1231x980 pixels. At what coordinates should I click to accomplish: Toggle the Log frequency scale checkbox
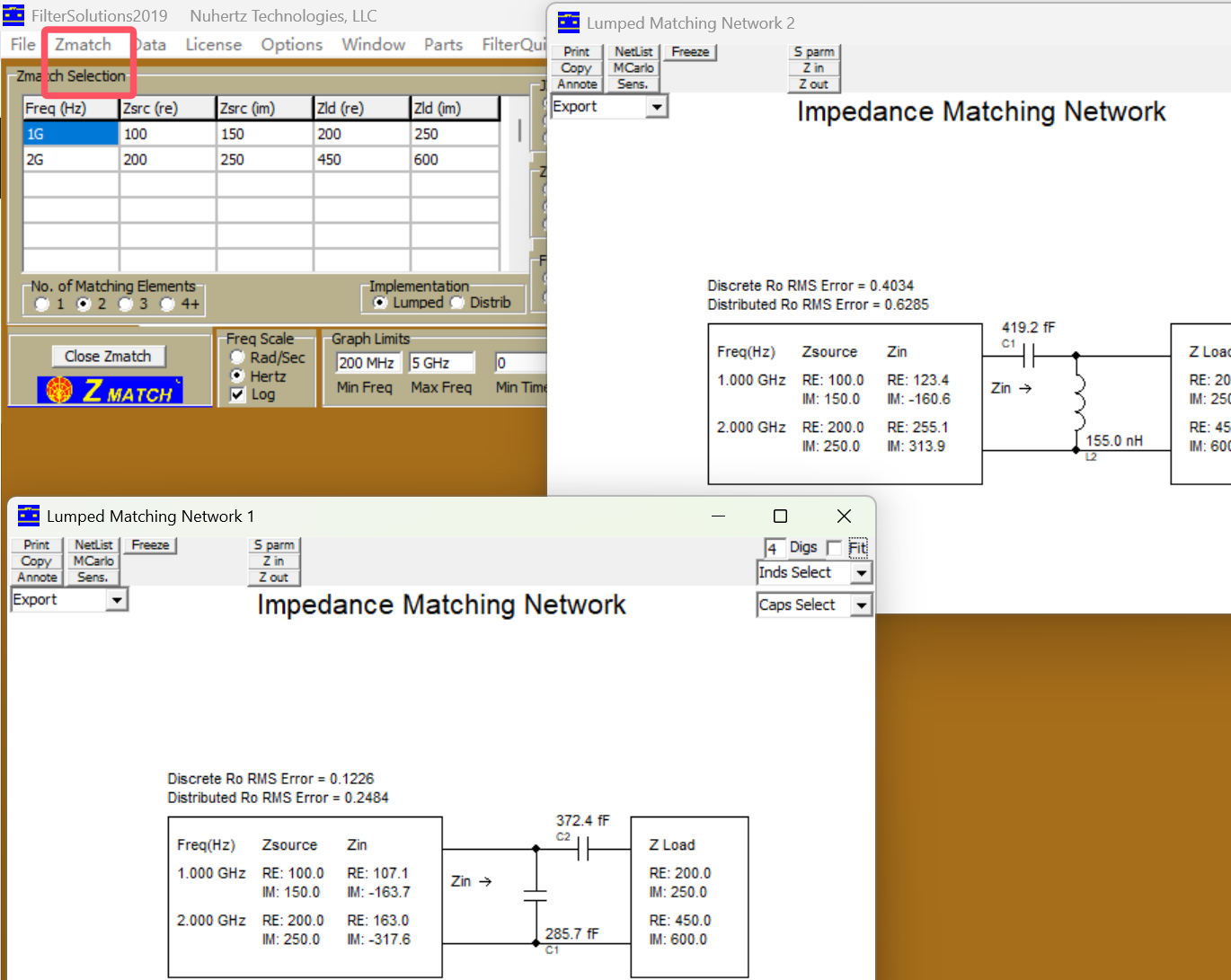(x=238, y=394)
